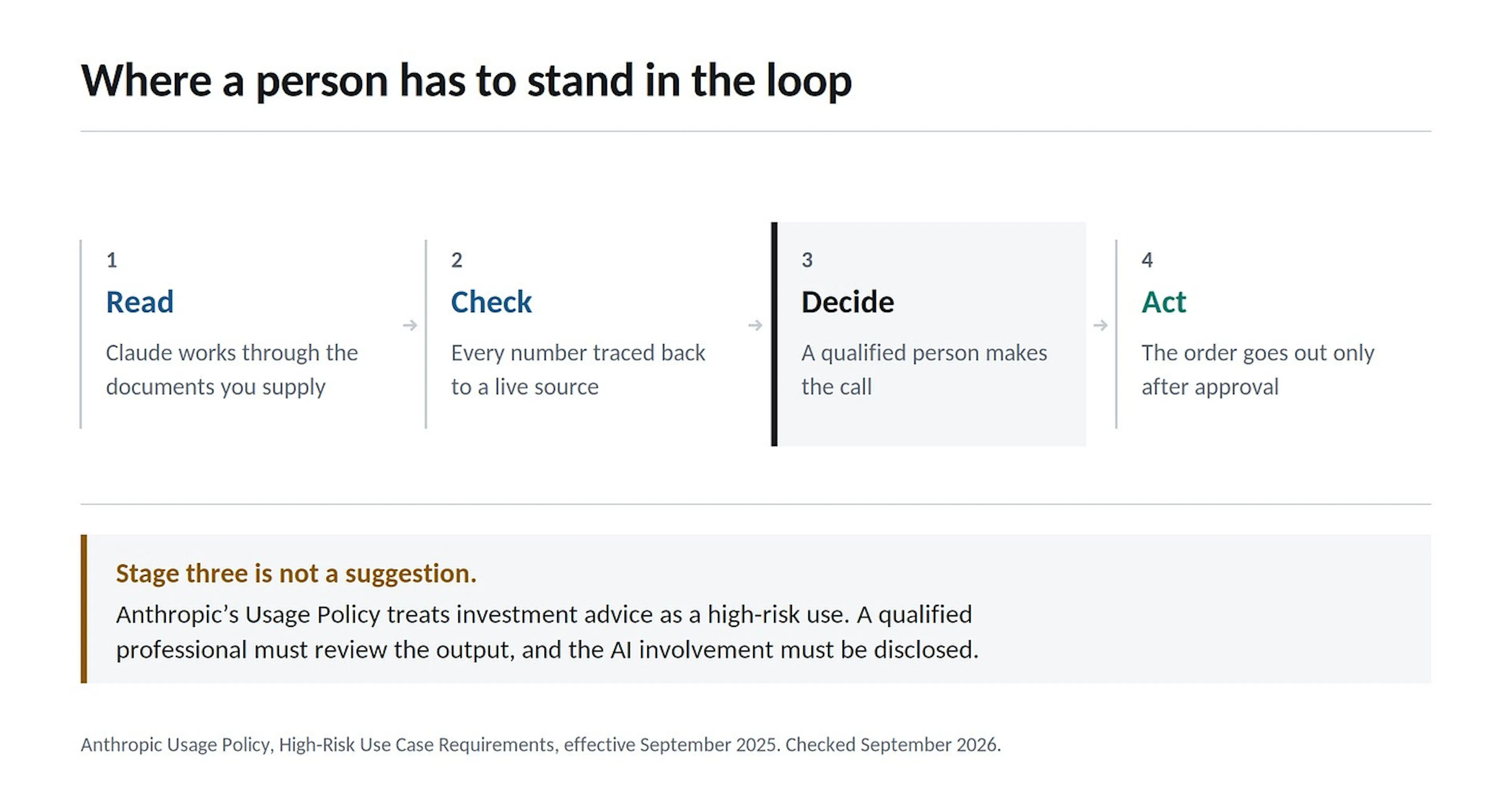Click step number 4 label
This screenshot has width=1512, height=807.
[1147, 260]
